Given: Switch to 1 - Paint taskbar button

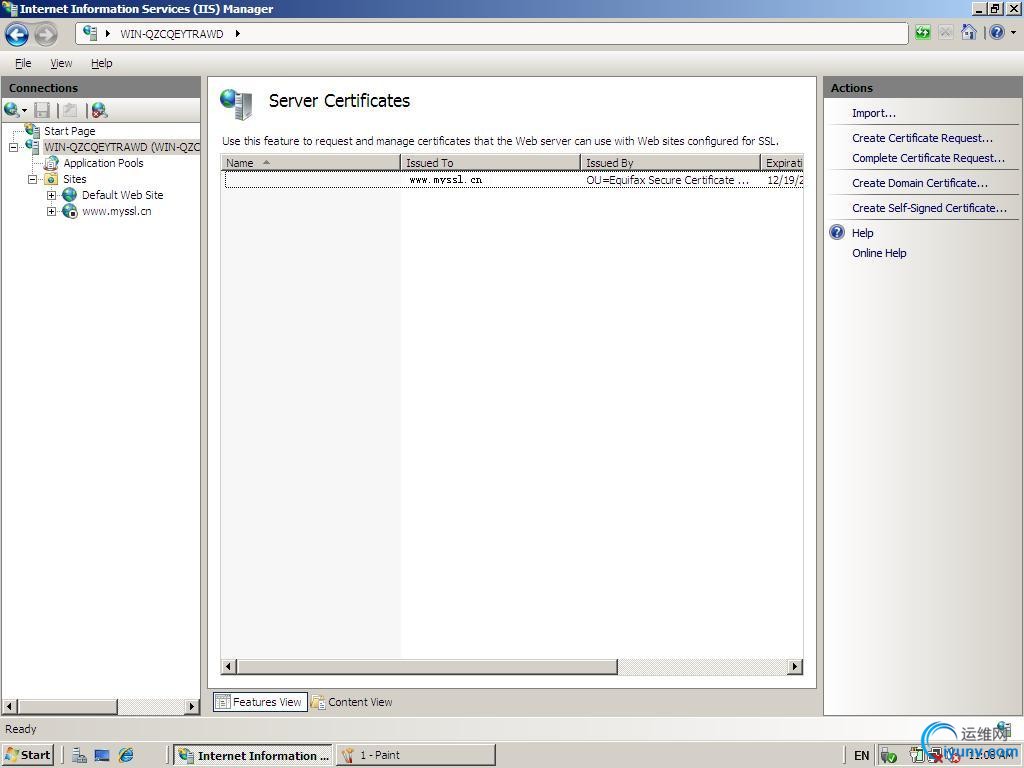Looking at the screenshot, I should click(x=416, y=755).
